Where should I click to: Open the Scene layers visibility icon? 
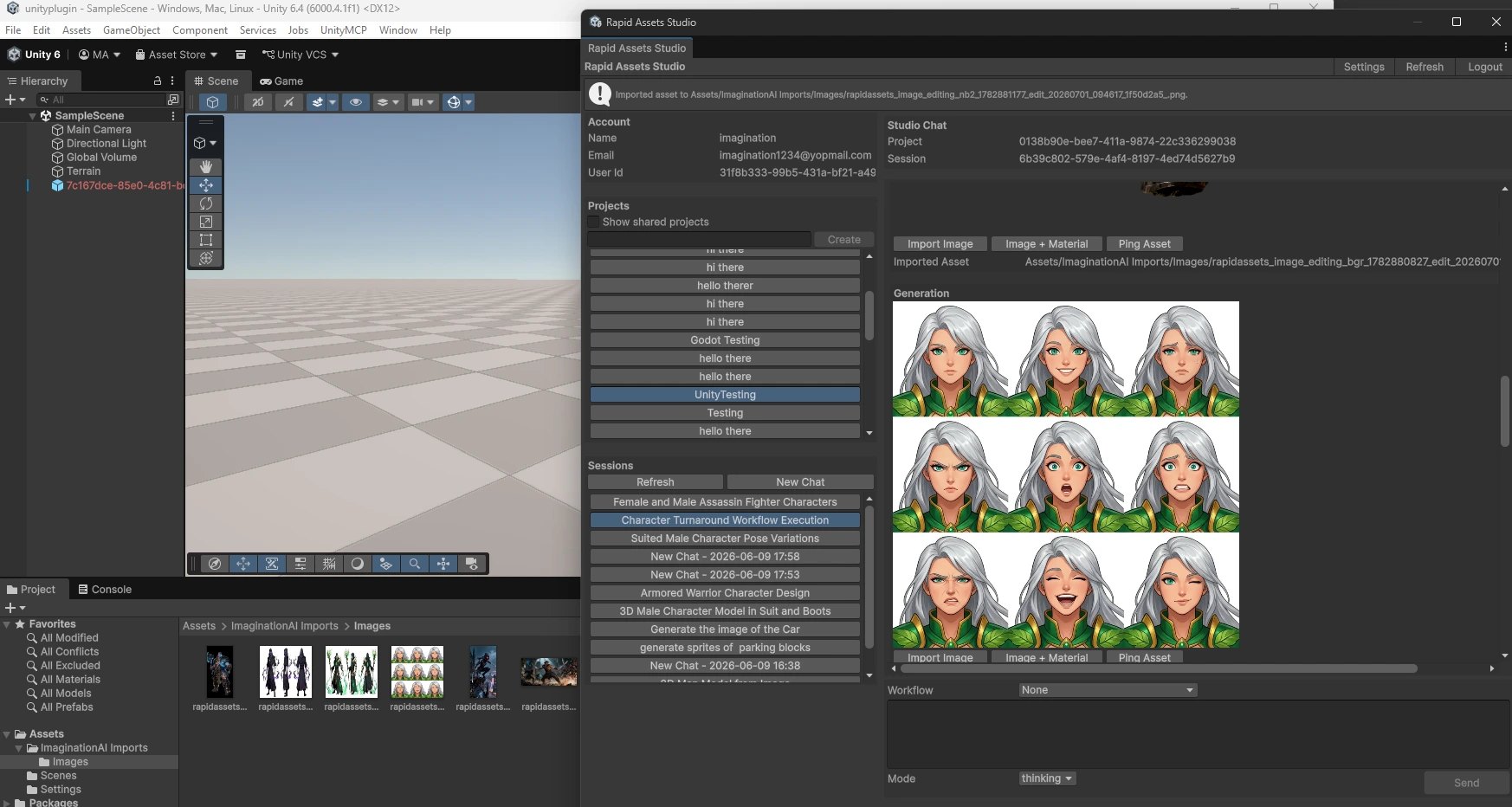(x=388, y=102)
